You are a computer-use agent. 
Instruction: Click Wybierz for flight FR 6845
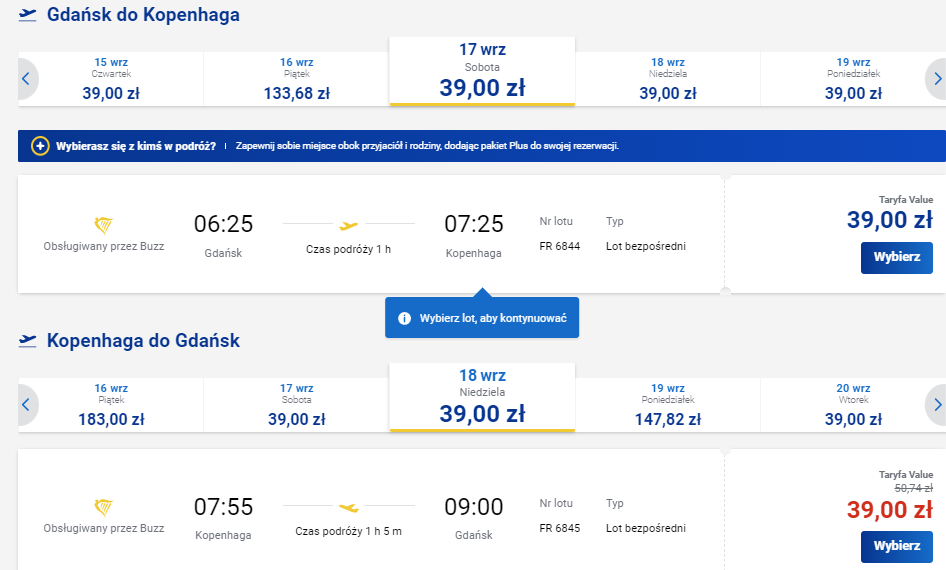(x=897, y=546)
